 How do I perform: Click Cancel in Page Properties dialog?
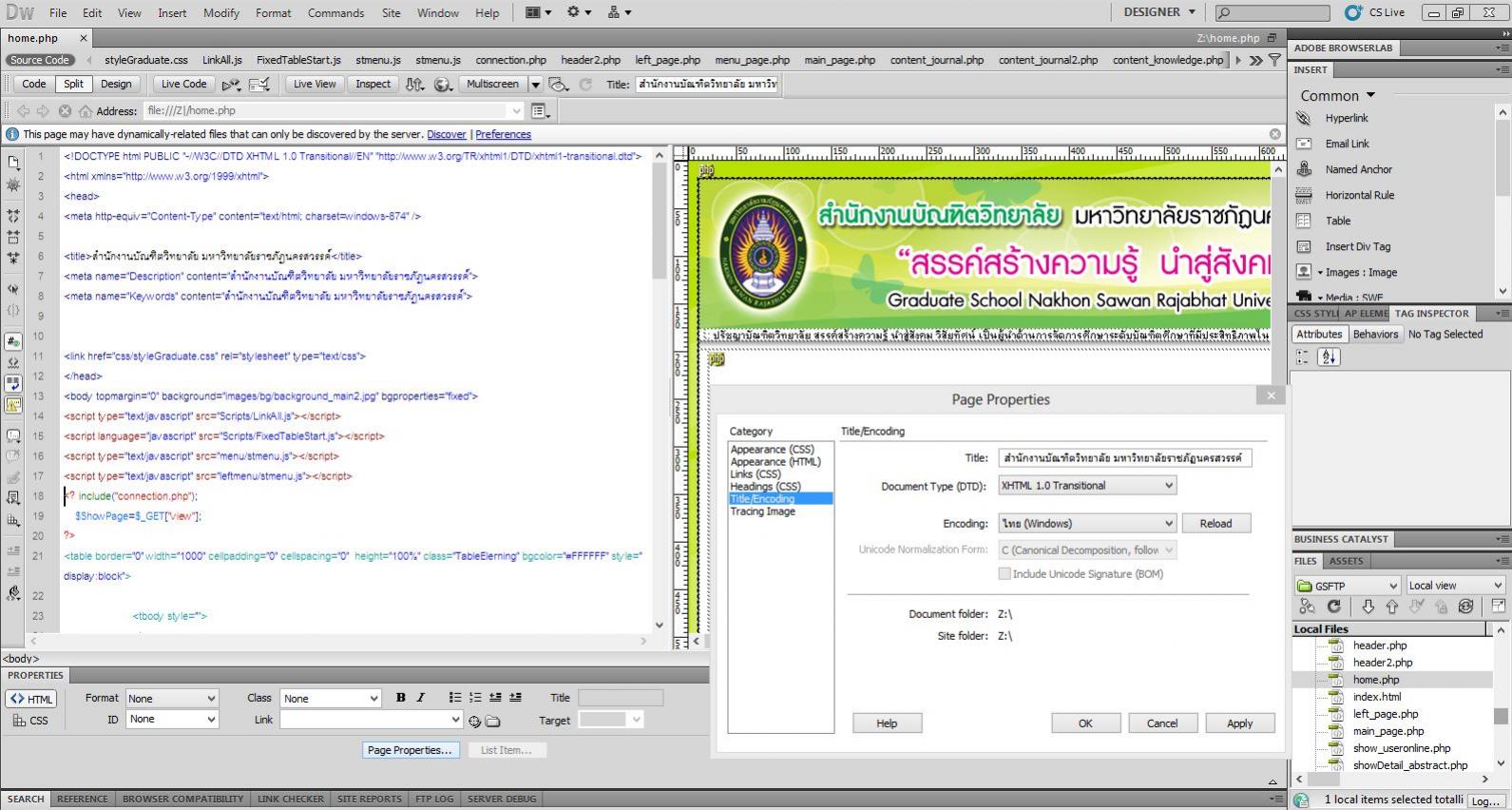pos(1162,723)
